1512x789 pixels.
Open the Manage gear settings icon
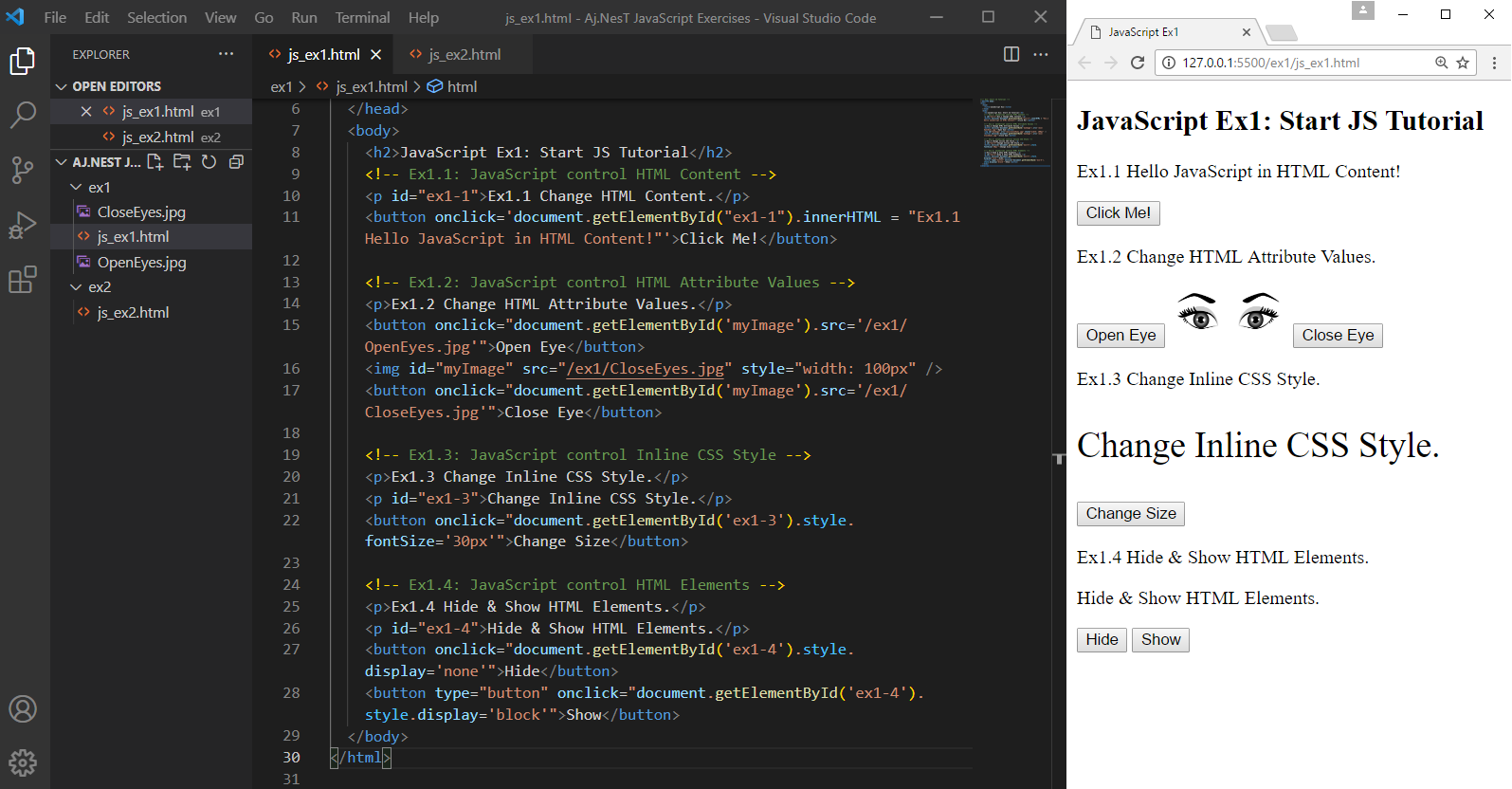(x=23, y=762)
